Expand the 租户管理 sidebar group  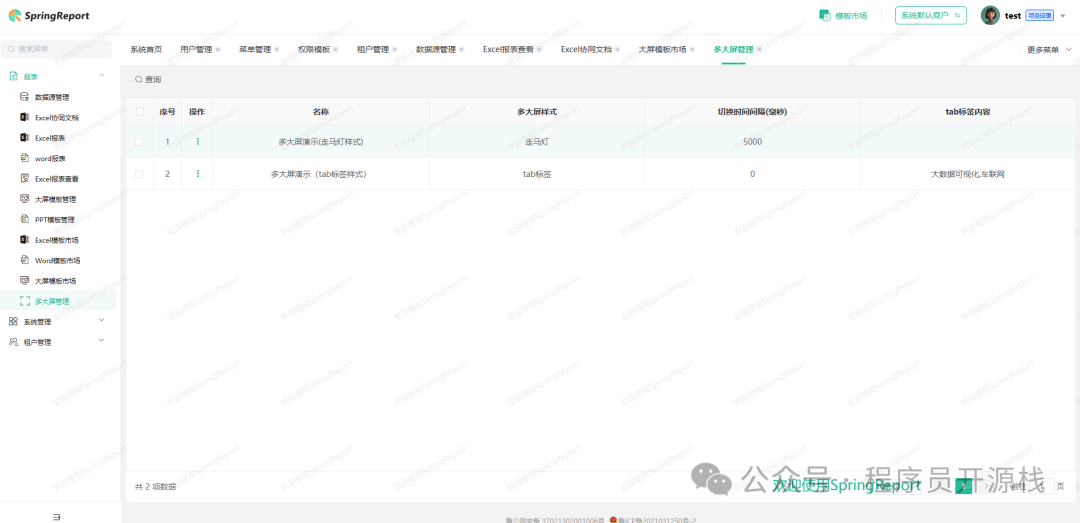click(58, 342)
